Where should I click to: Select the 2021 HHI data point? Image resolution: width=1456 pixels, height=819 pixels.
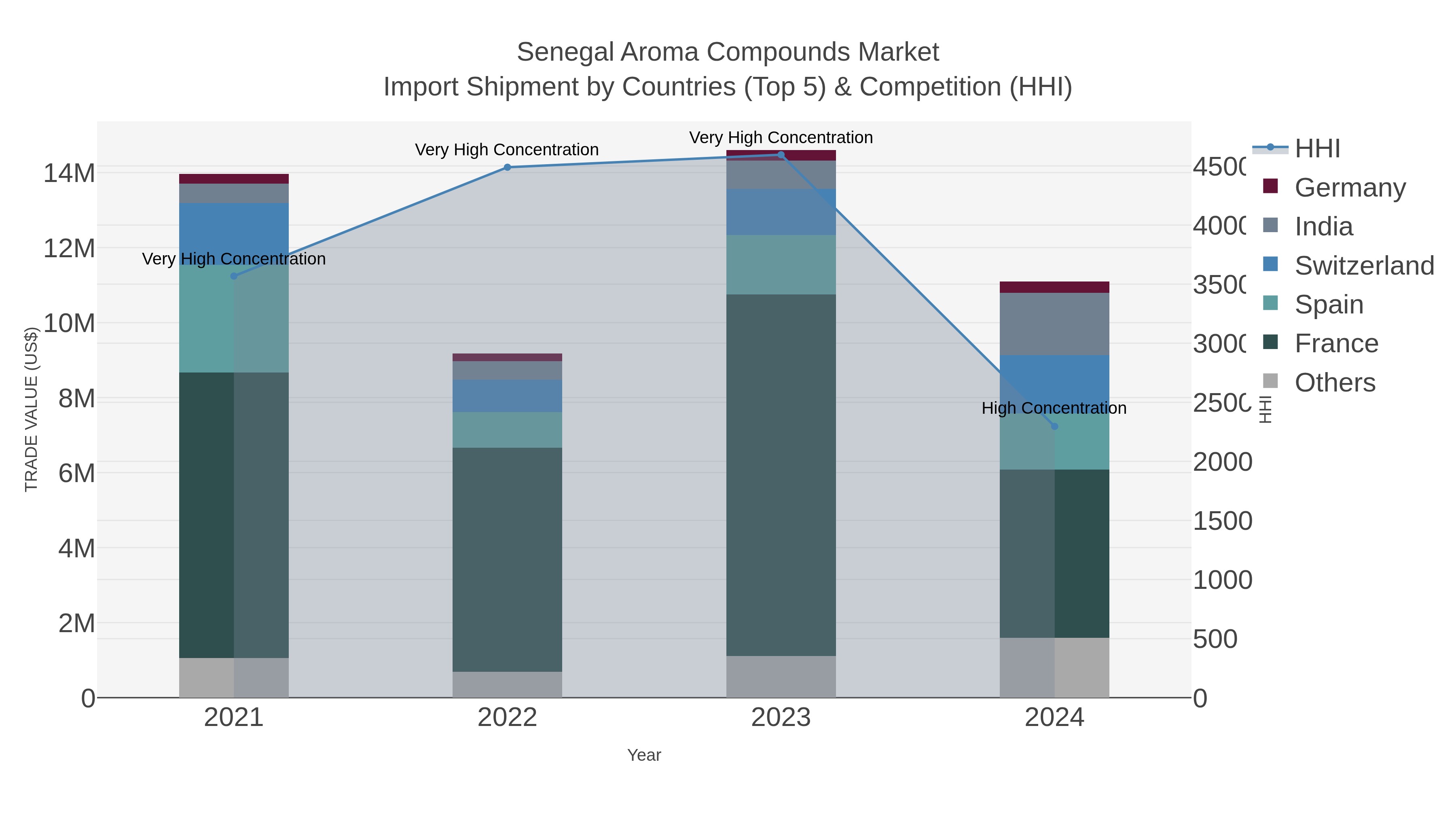tap(234, 276)
